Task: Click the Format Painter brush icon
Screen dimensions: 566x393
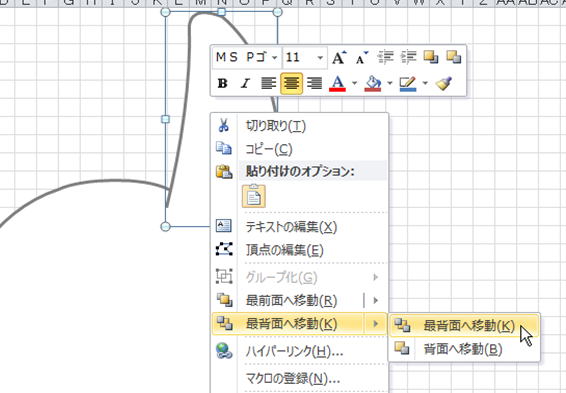Action: [444, 83]
